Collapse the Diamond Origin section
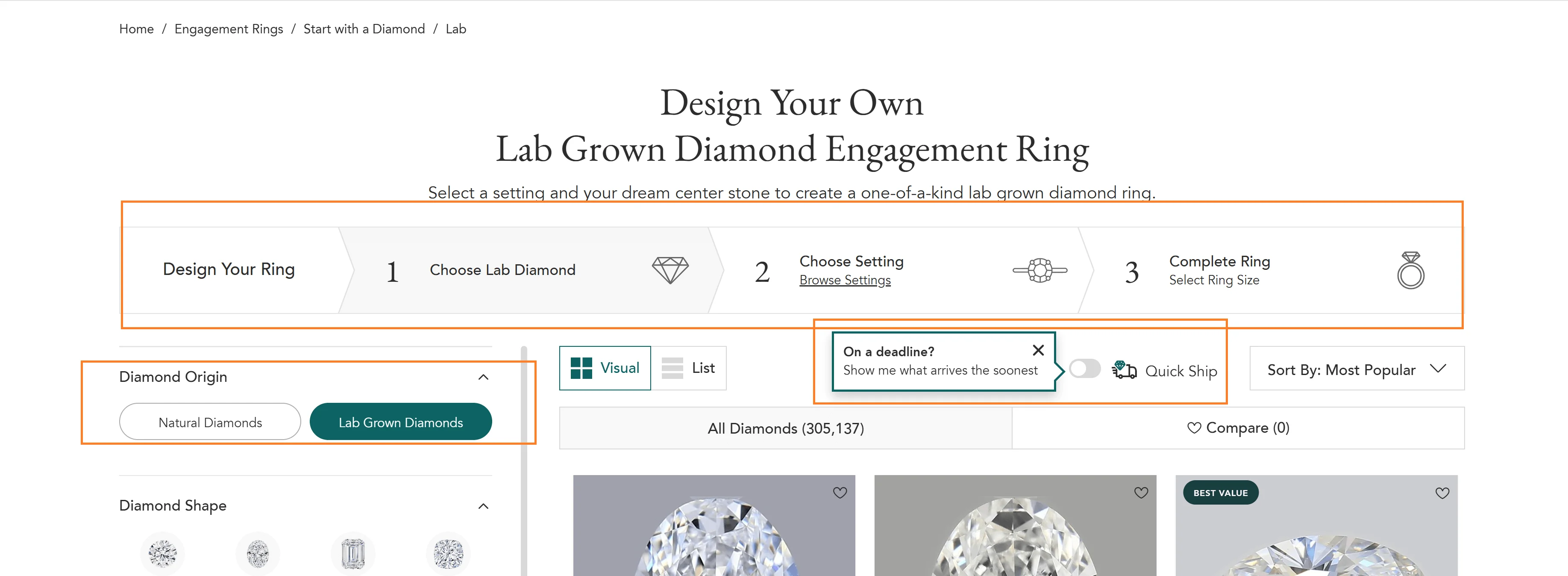Viewport: 1568px width, 576px height. click(x=483, y=377)
